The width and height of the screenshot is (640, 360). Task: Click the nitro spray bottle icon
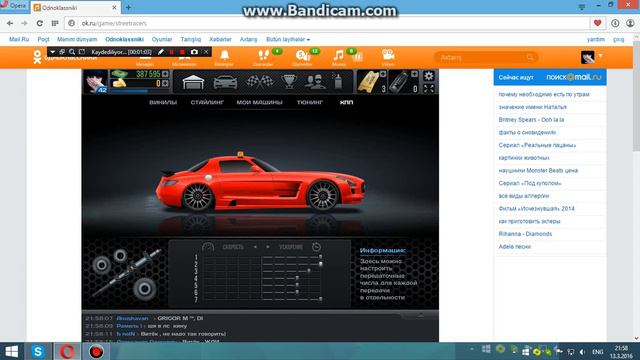[338, 81]
